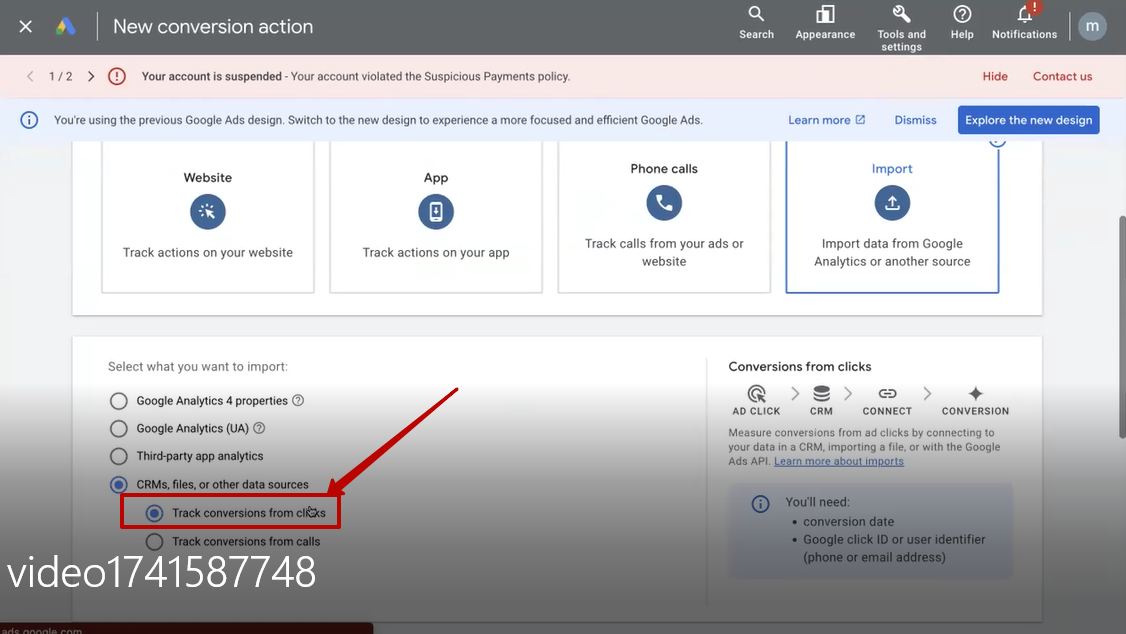Open Learn more about new design
Image resolution: width=1126 pixels, height=634 pixels.
click(x=827, y=120)
